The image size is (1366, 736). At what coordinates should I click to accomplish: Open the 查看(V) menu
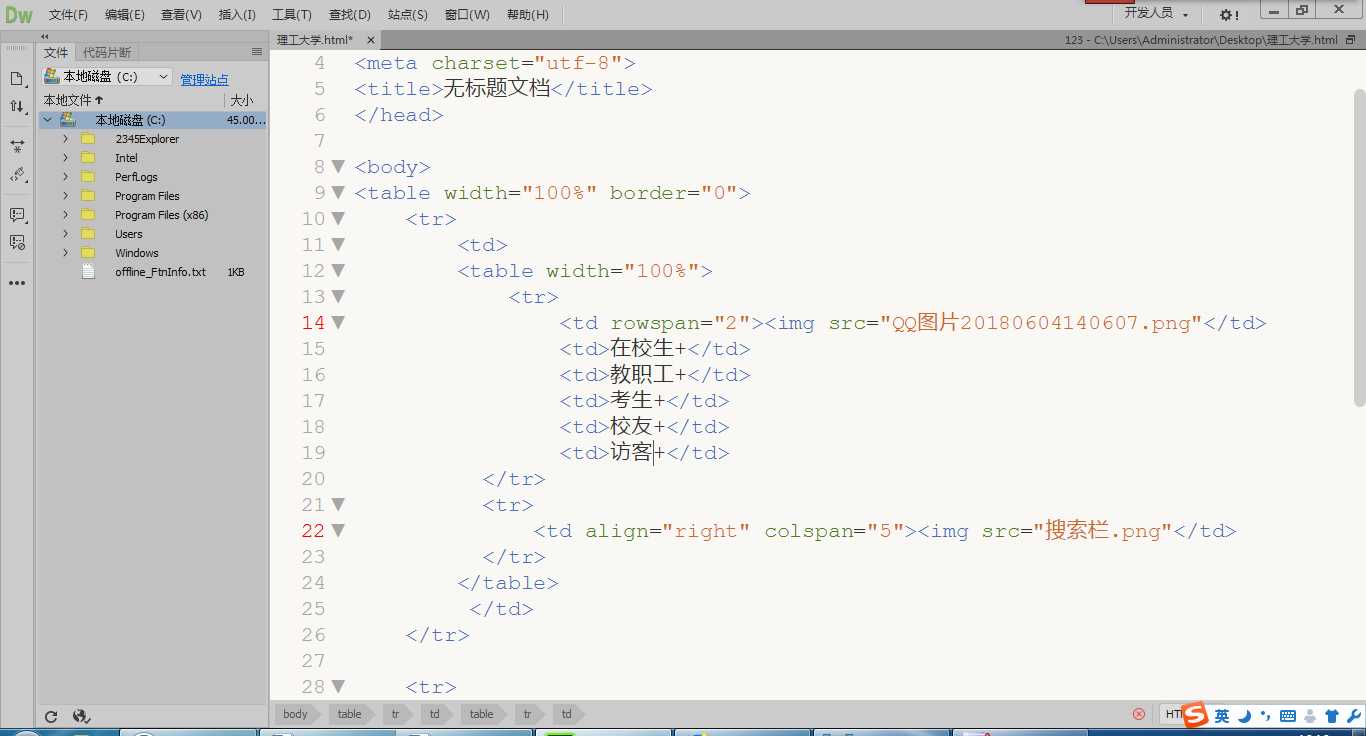[181, 15]
